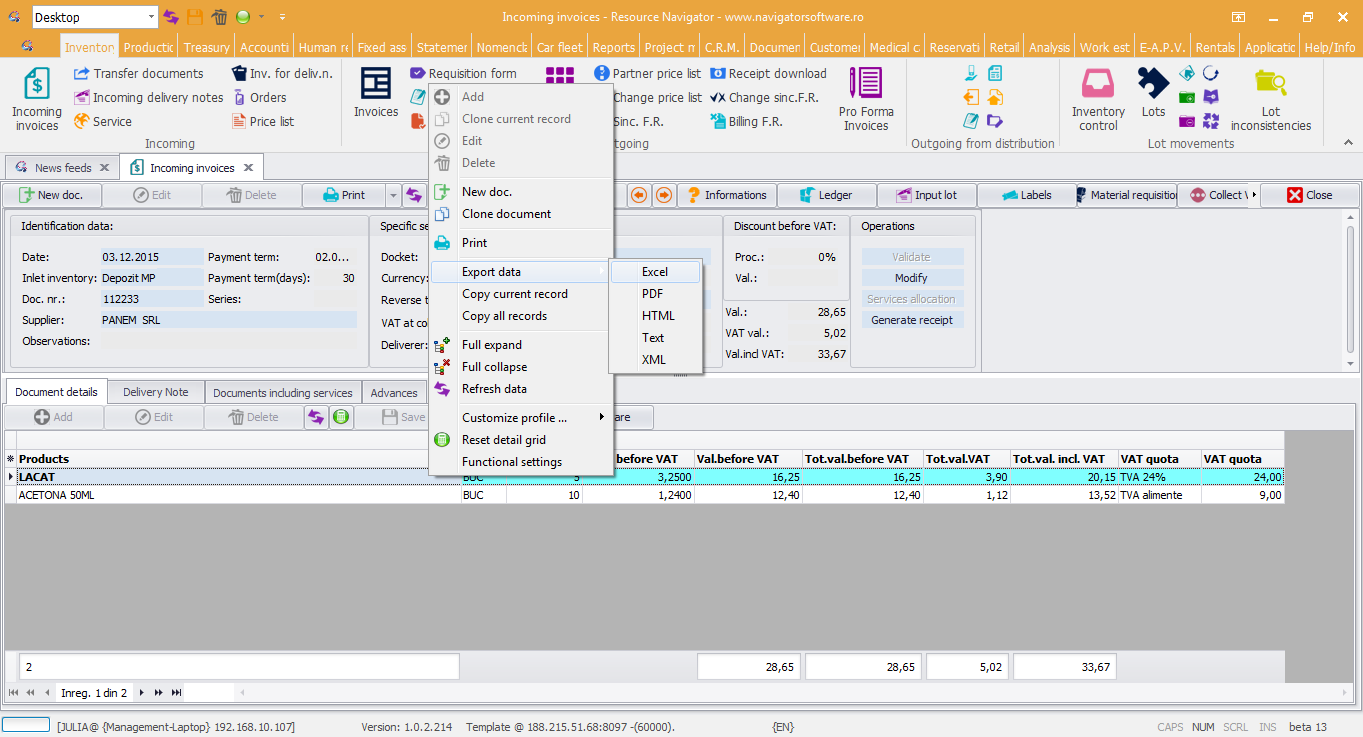Choose Reset detail grid
The width and height of the screenshot is (1363, 737).
click(521, 440)
